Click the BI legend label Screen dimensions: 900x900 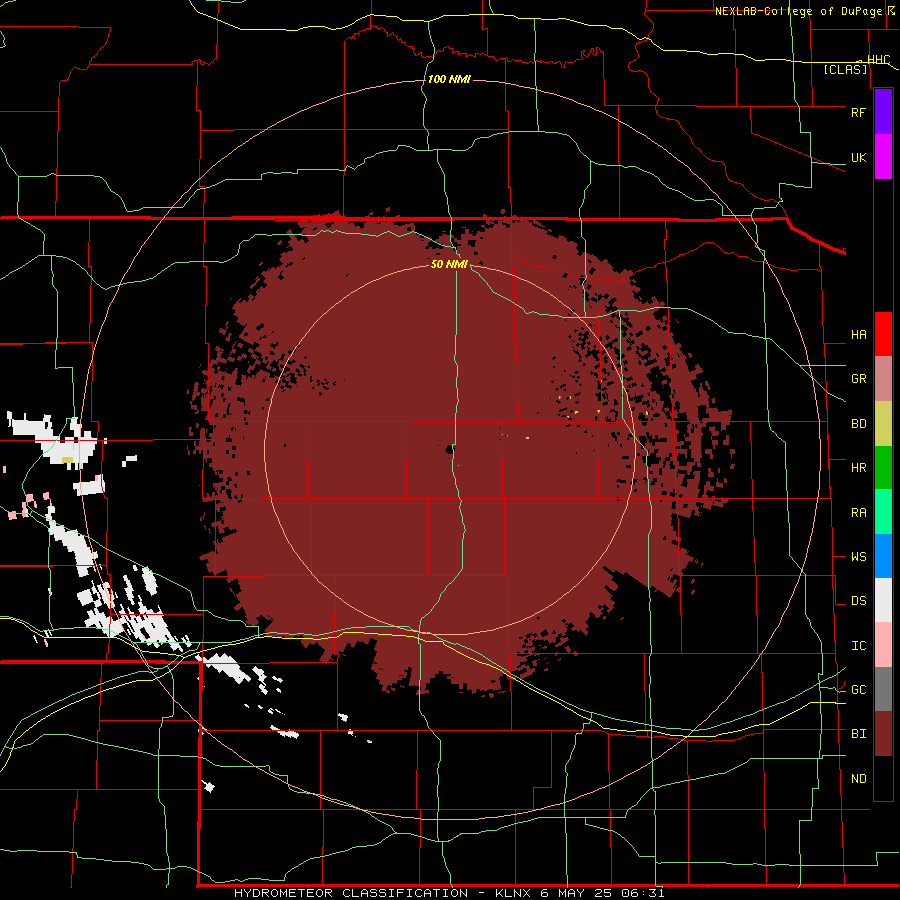(x=858, y=734)
